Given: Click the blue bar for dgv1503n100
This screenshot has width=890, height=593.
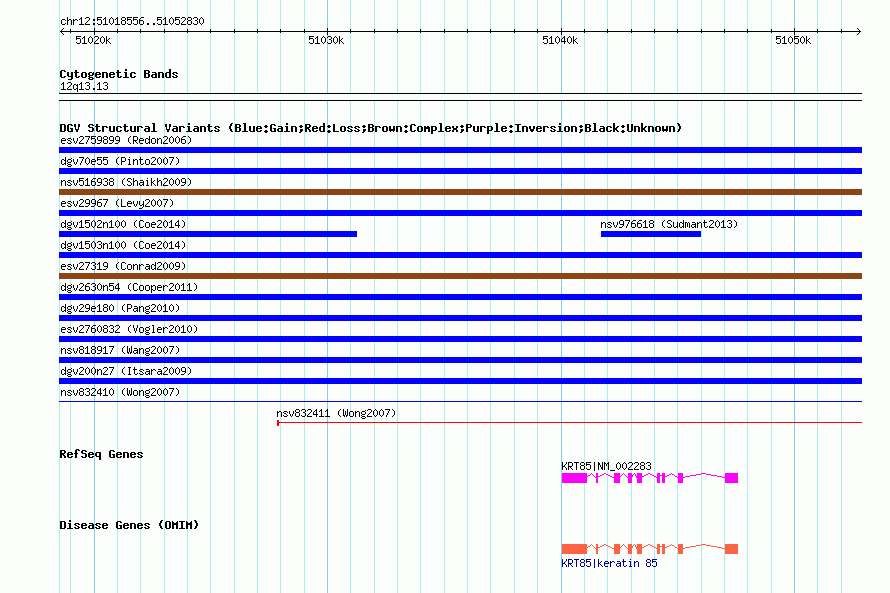Looking at the screenshot, I should tap(460, 255).
